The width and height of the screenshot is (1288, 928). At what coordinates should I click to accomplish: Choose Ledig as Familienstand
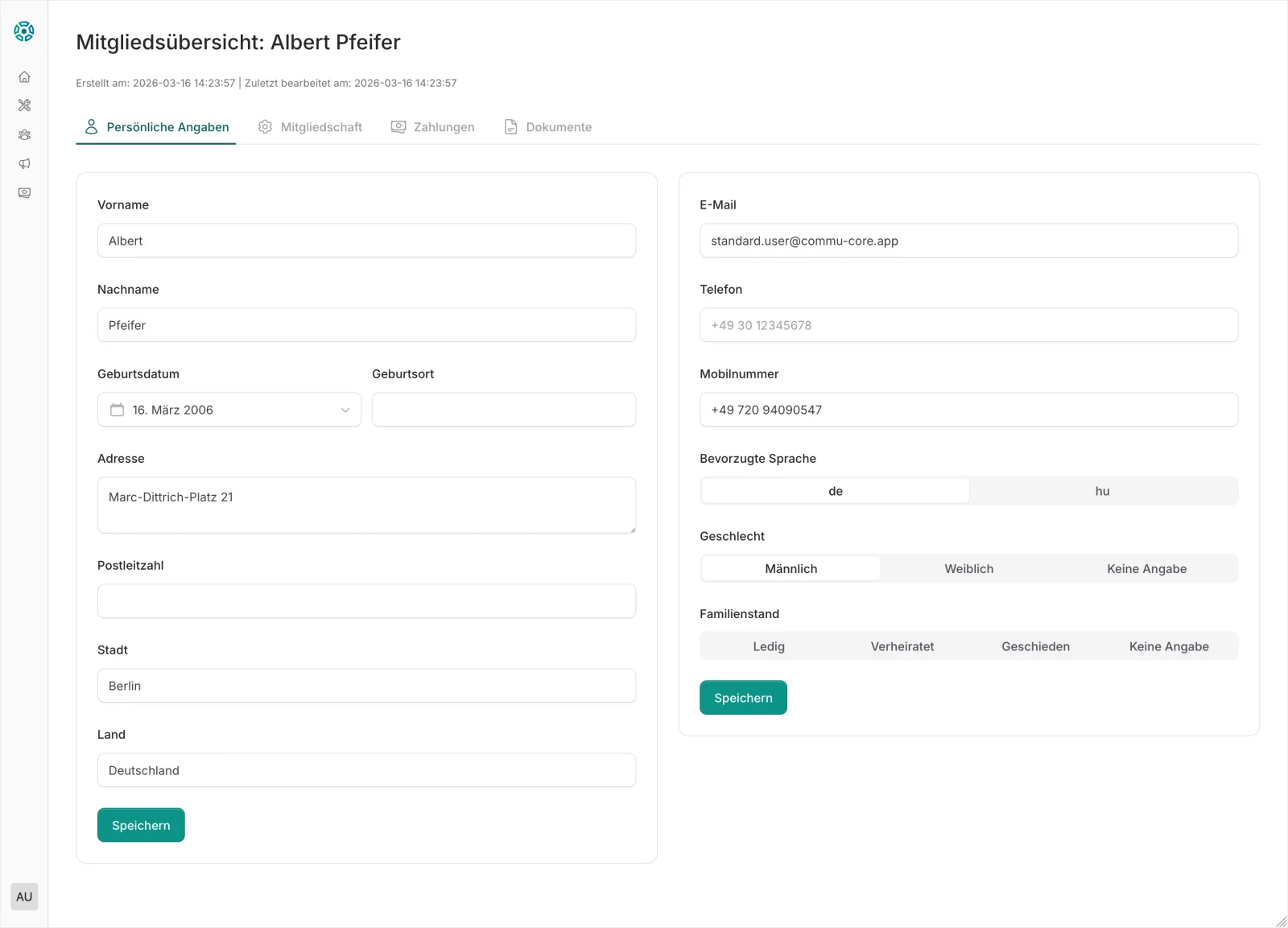(769, 646)
